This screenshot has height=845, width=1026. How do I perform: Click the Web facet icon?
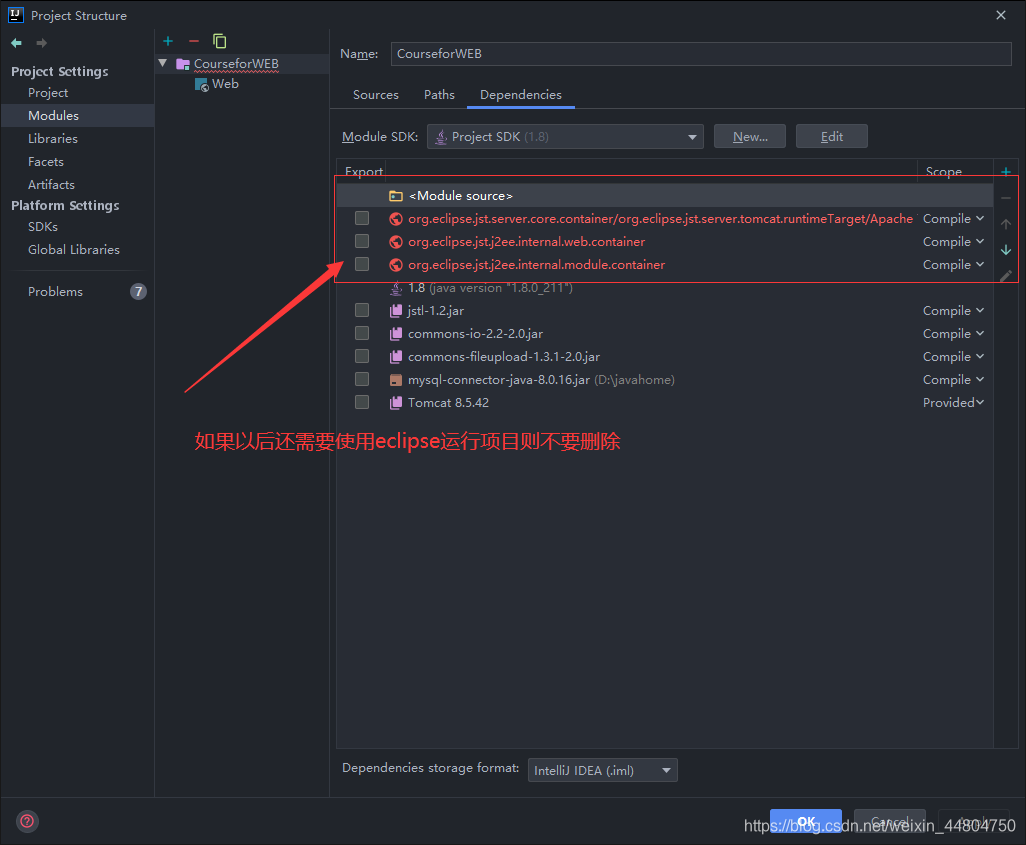point(202,84)
